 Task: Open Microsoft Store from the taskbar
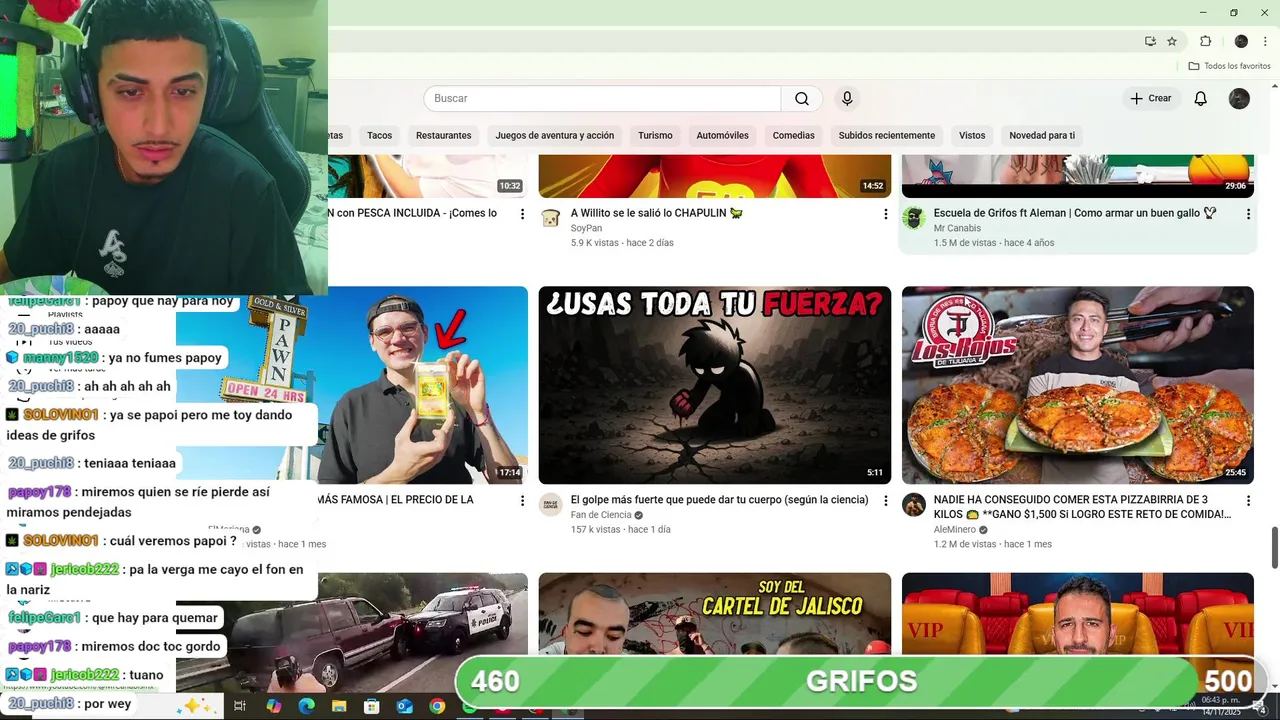(372, 706)
